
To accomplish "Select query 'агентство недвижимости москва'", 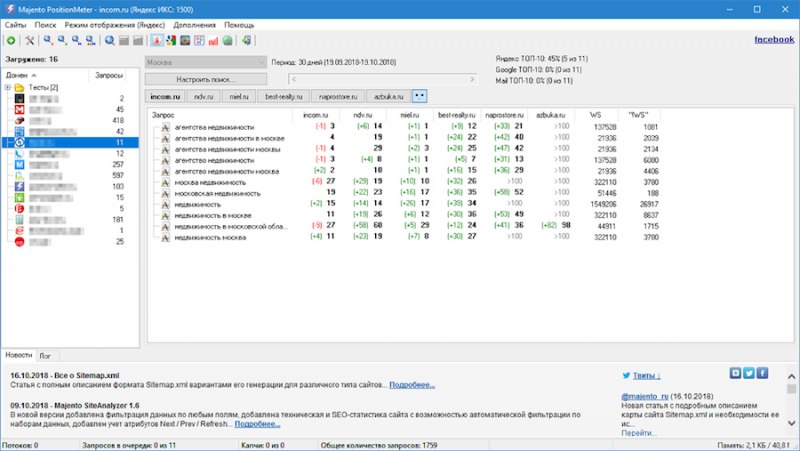I will point(227,171).
